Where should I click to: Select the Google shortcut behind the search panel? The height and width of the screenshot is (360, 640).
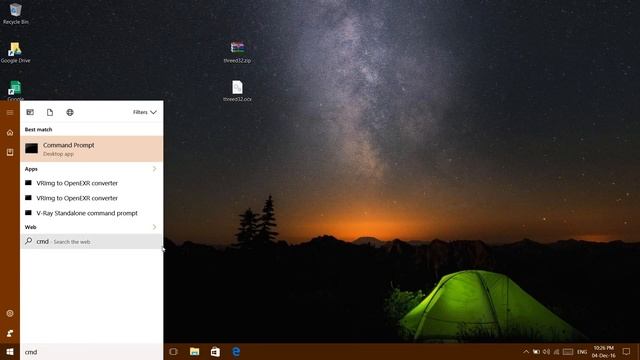point(15,91)
